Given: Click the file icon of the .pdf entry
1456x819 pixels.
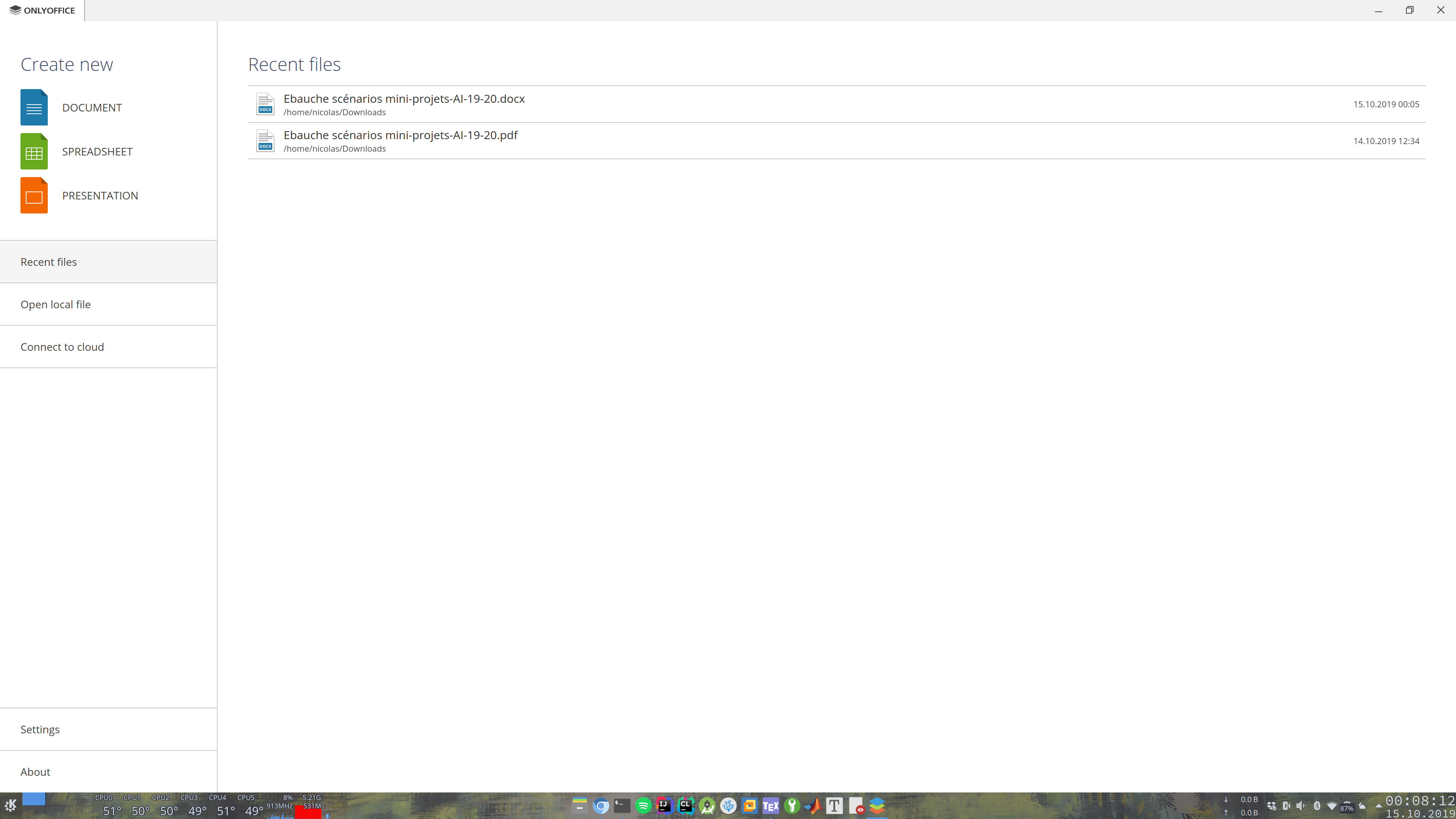Looking at the screenshot, I should pyautogui.click(x=265, y=141).
